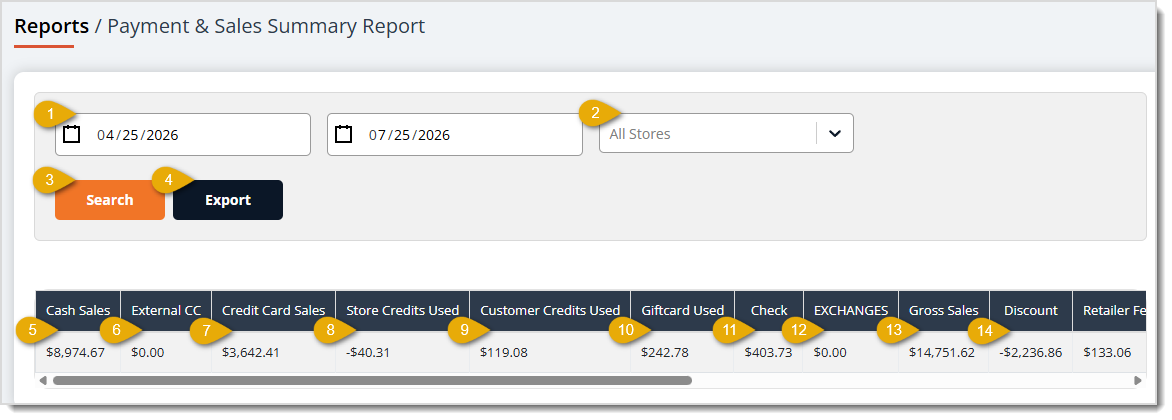Click the Discount column header

[x=1031, y=310]
